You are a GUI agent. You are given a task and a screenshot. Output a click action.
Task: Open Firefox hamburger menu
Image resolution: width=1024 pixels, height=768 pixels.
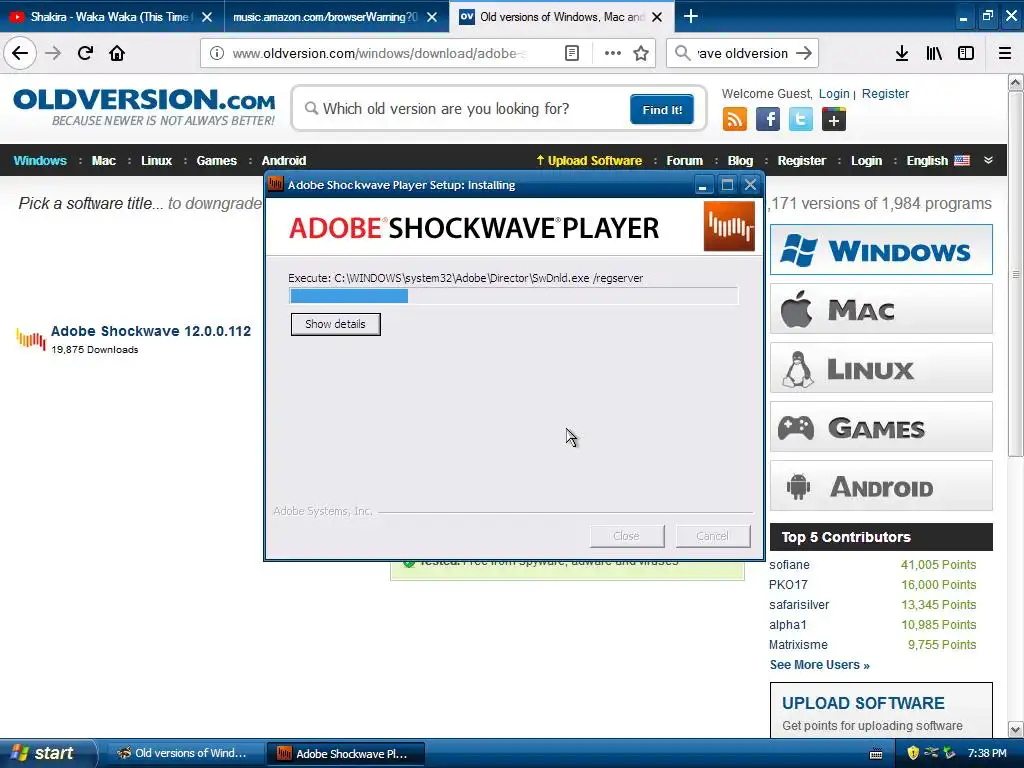1005,53
